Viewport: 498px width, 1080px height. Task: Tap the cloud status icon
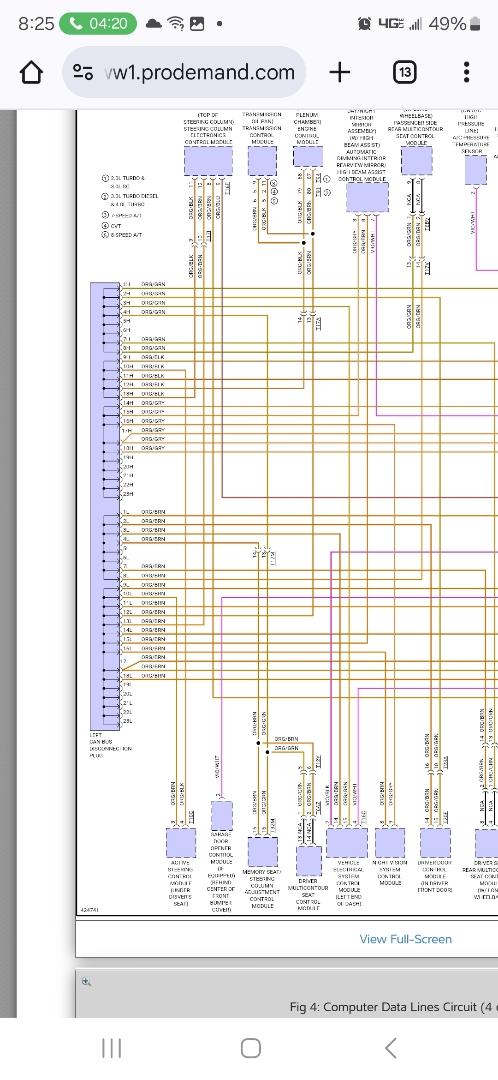pyautogui.click(x=154, y=24)
